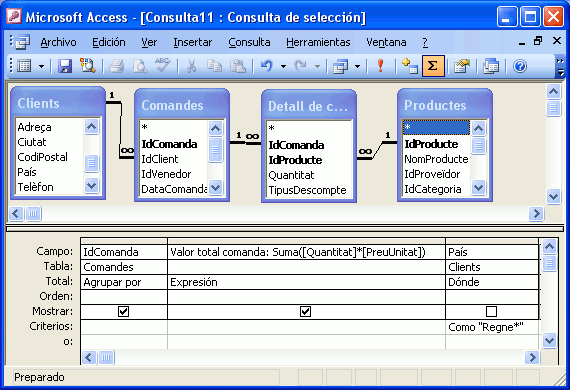This screenshot has height=390, width=570.
Task: Uncheck Mostrar for Valor total comanda column
Action: [x=305, y=311]
